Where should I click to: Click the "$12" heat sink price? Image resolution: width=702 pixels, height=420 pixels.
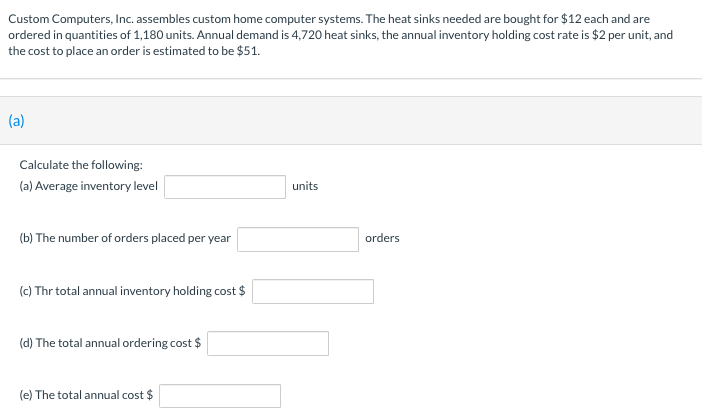coord(573,19)
